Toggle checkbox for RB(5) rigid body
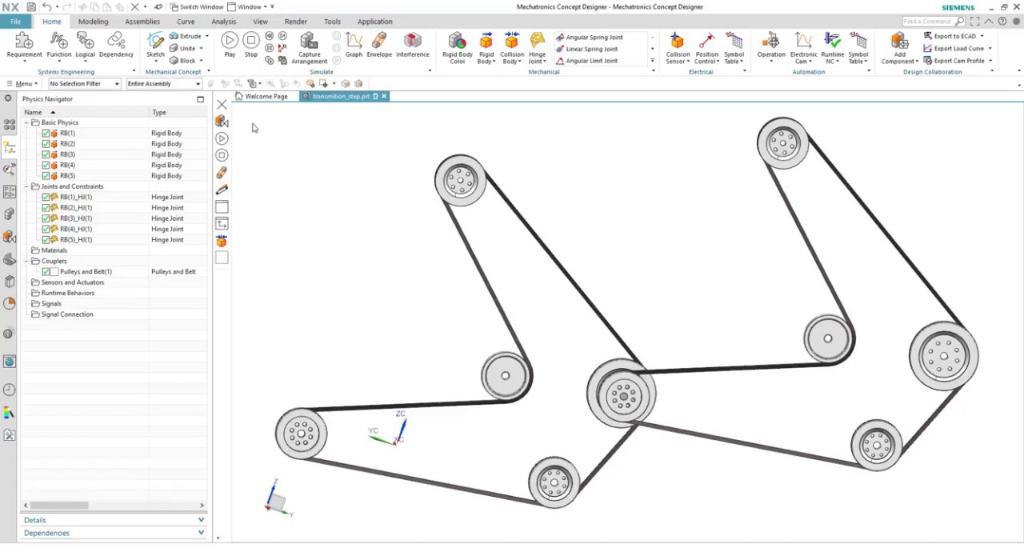This screenshot has height=552, width=1024. coord(46,176)
